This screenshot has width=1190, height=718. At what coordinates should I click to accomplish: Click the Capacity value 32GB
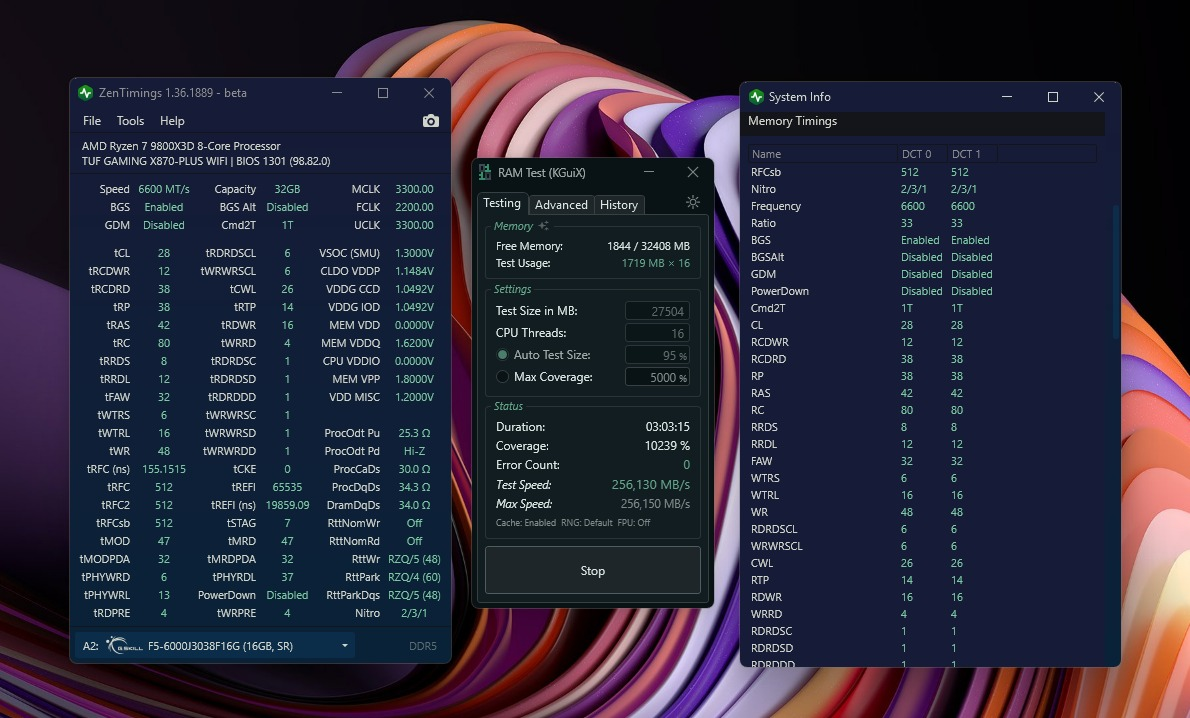(x=288, y=189)
